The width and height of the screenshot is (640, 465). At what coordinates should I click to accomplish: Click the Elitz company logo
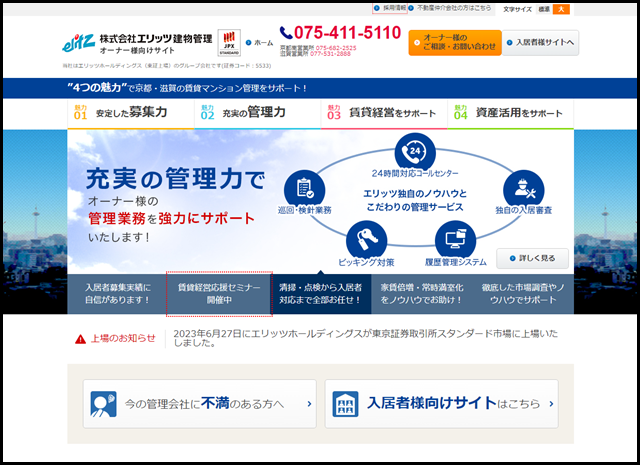[78, 43]
